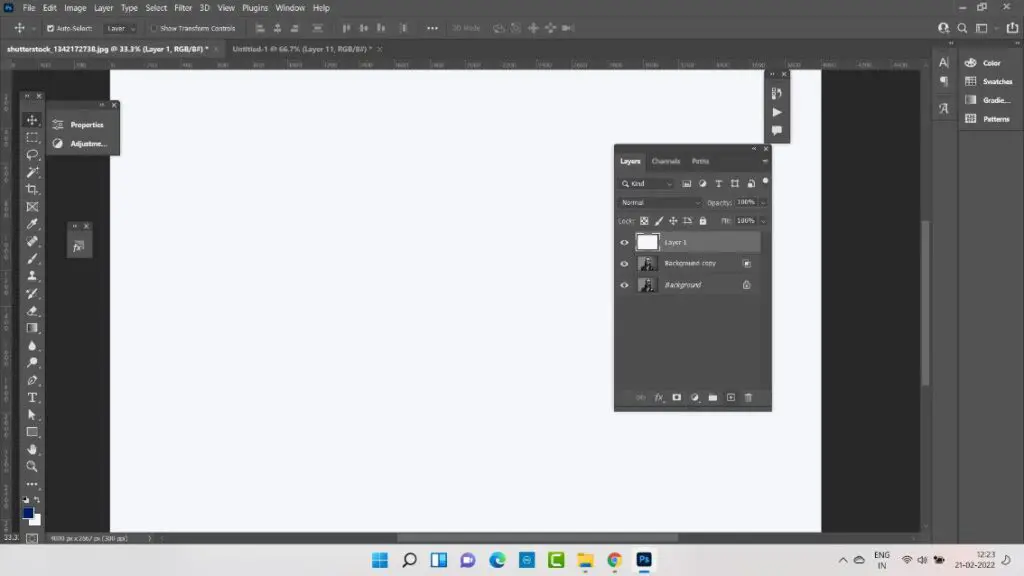
Task: Select the Zoom tool
Action: tap(32, 466)
